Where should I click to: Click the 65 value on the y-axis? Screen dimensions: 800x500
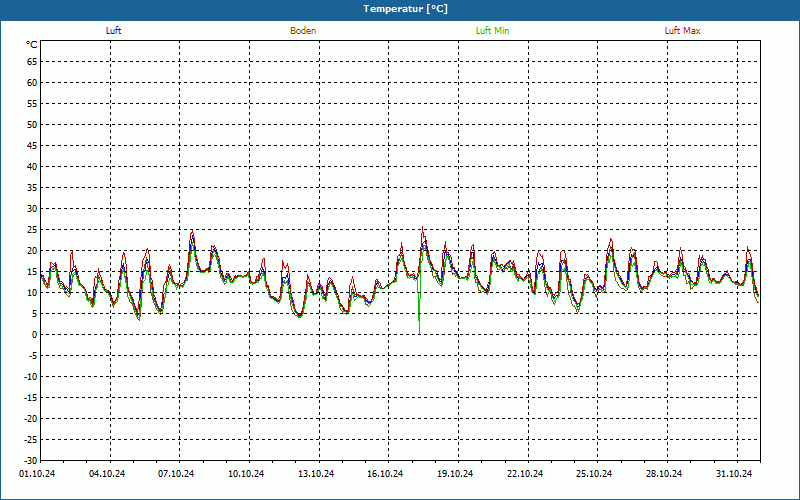32,61
